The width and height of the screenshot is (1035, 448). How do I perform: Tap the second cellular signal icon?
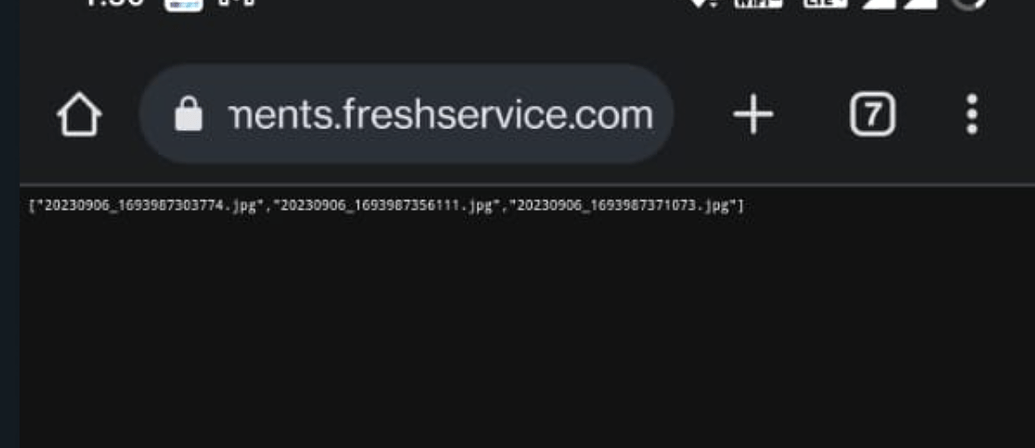[920, 3]
